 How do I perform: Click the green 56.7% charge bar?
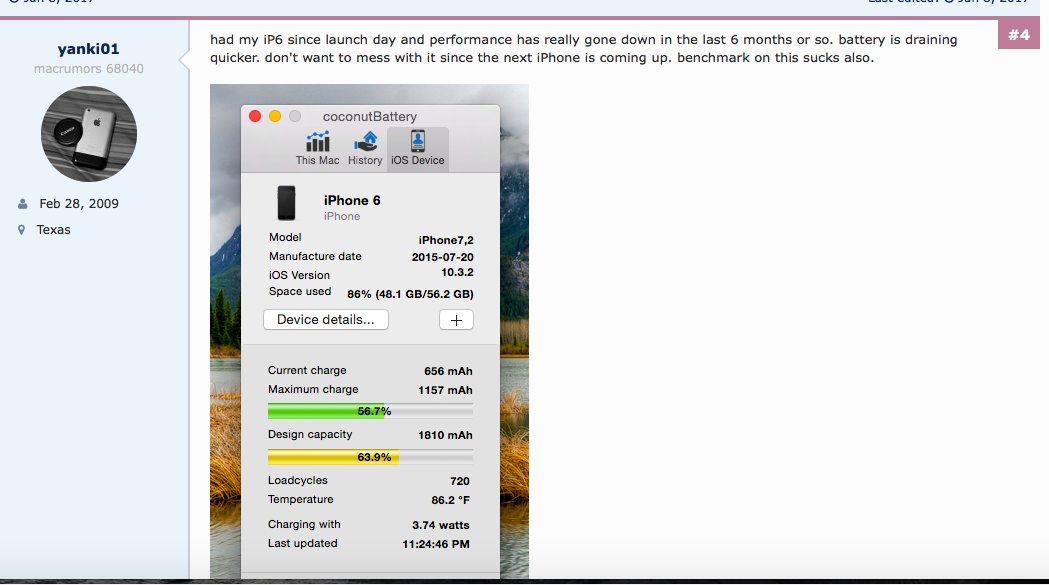[370, 411]
